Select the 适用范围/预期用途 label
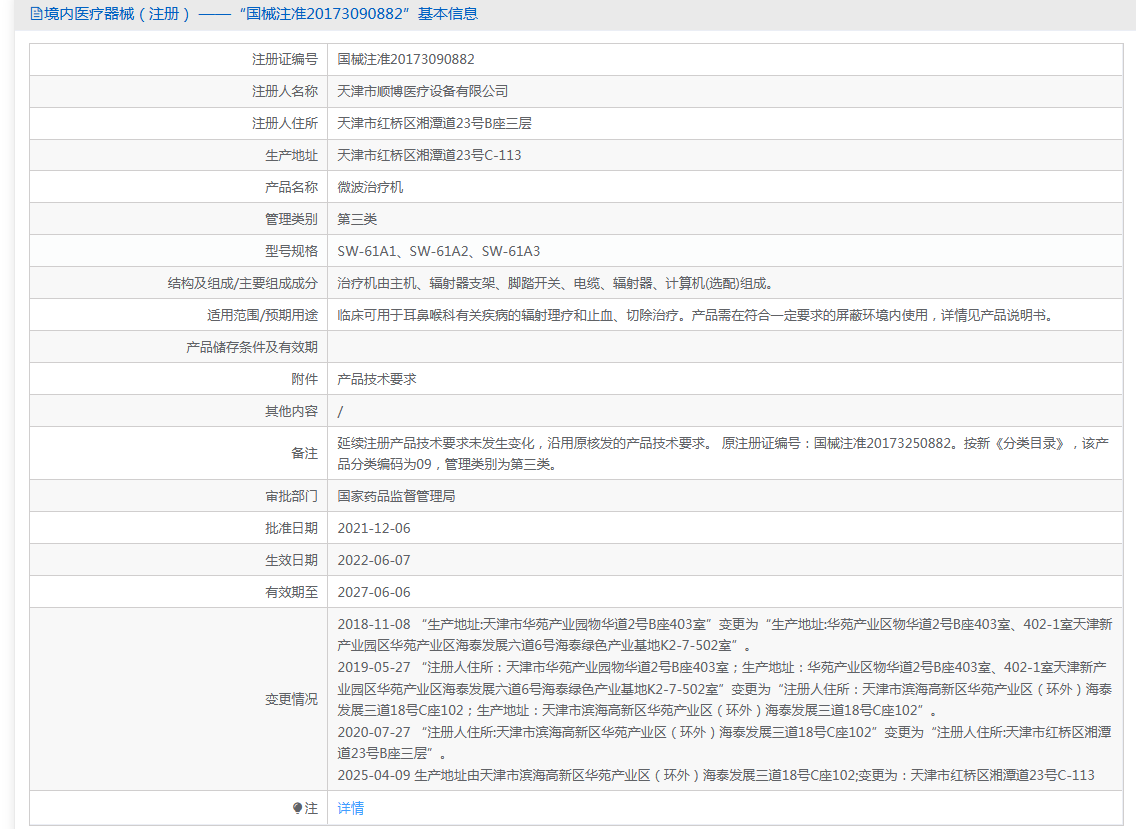This screenshot has height=829, width=1136. (x=262, y=315)
